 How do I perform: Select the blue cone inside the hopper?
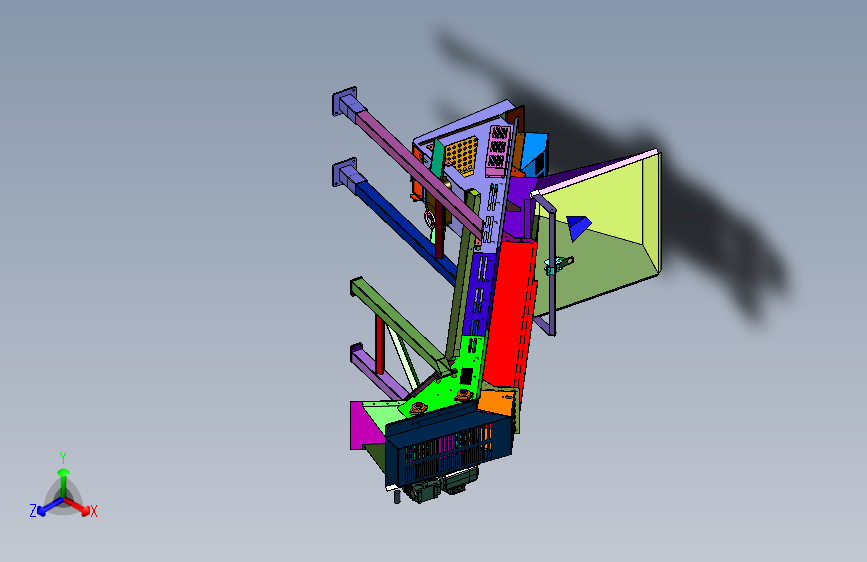click(x=578, y=227)
